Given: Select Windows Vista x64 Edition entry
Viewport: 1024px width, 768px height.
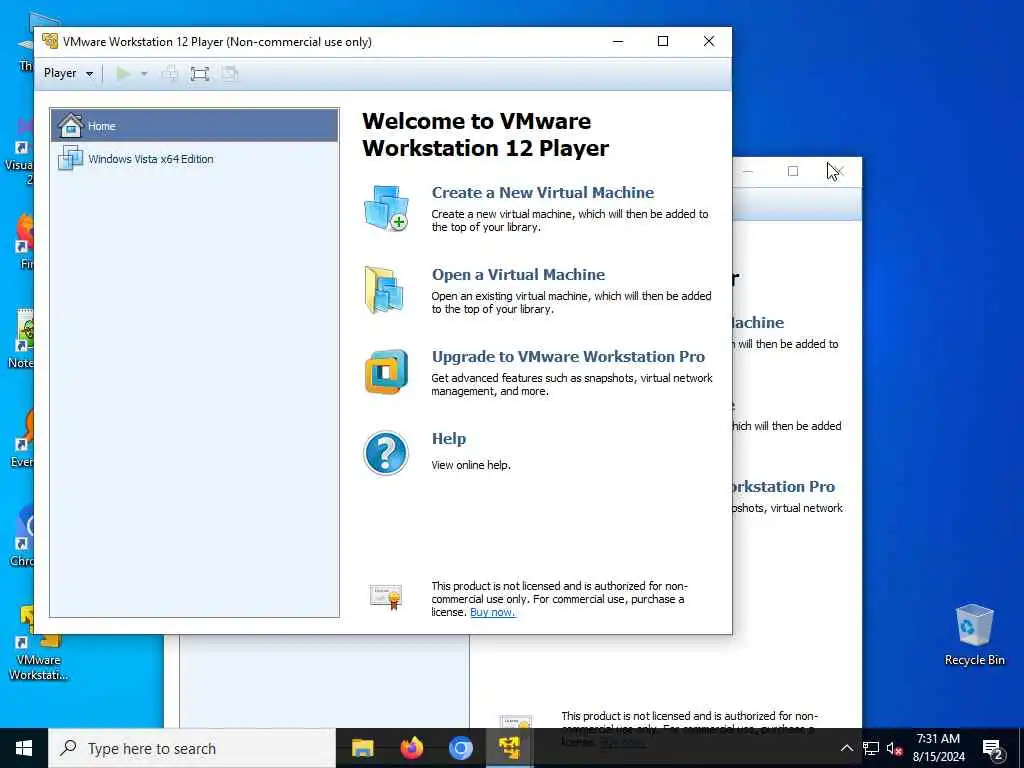Looking at the screenshot, I should (x=195, y=159).
